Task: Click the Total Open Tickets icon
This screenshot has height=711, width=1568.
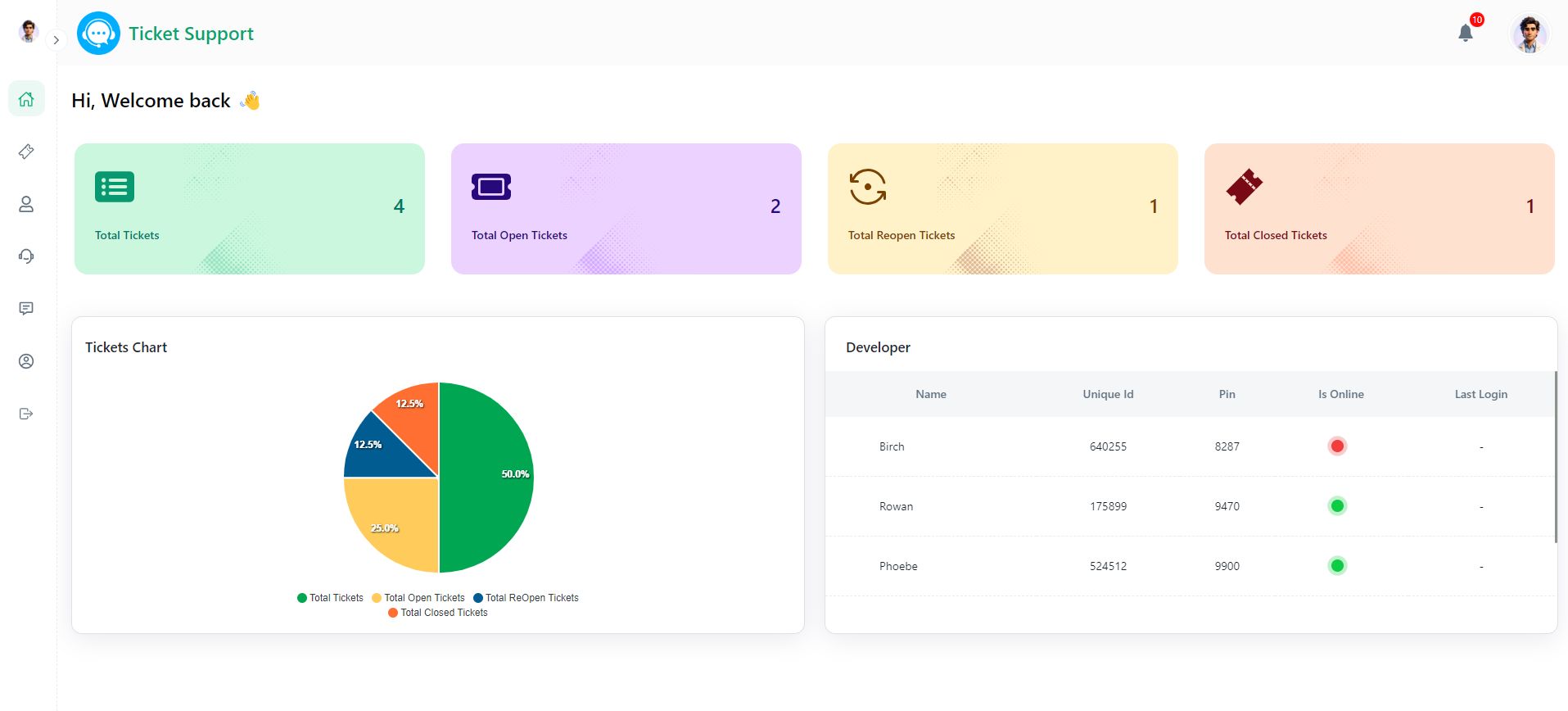Action: point(491,187)
